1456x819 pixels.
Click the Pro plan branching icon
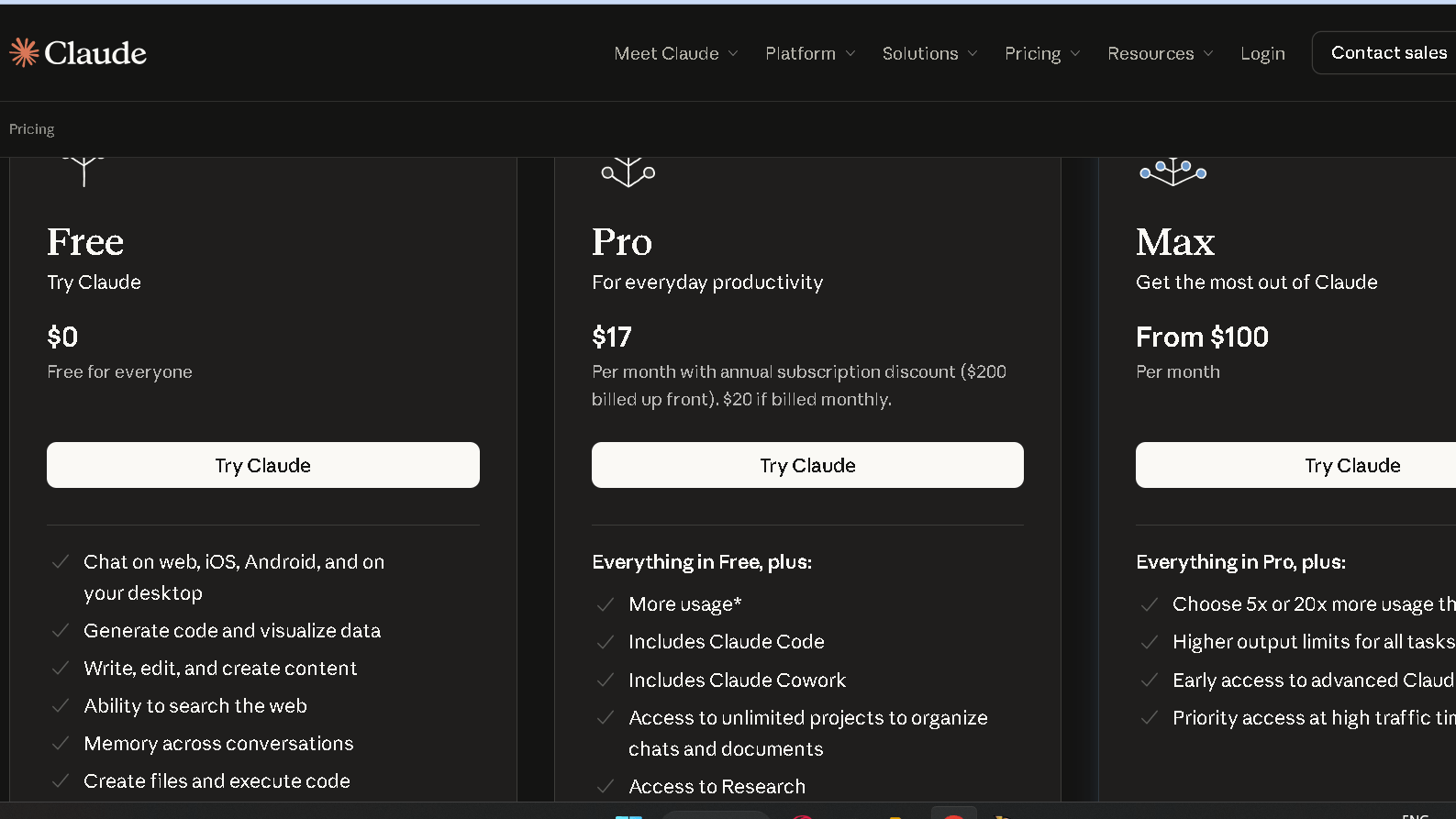628,172
